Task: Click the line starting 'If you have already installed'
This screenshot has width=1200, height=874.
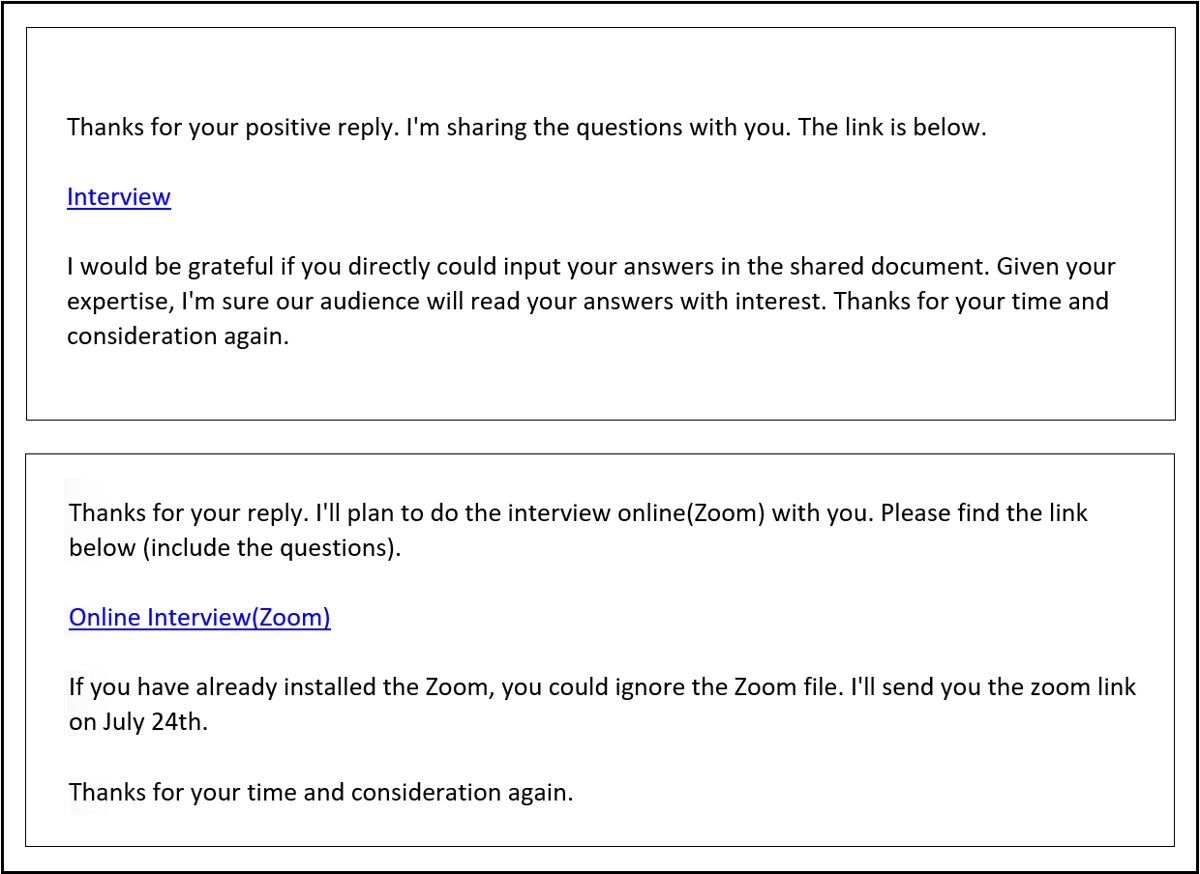Action: (603, 687)
